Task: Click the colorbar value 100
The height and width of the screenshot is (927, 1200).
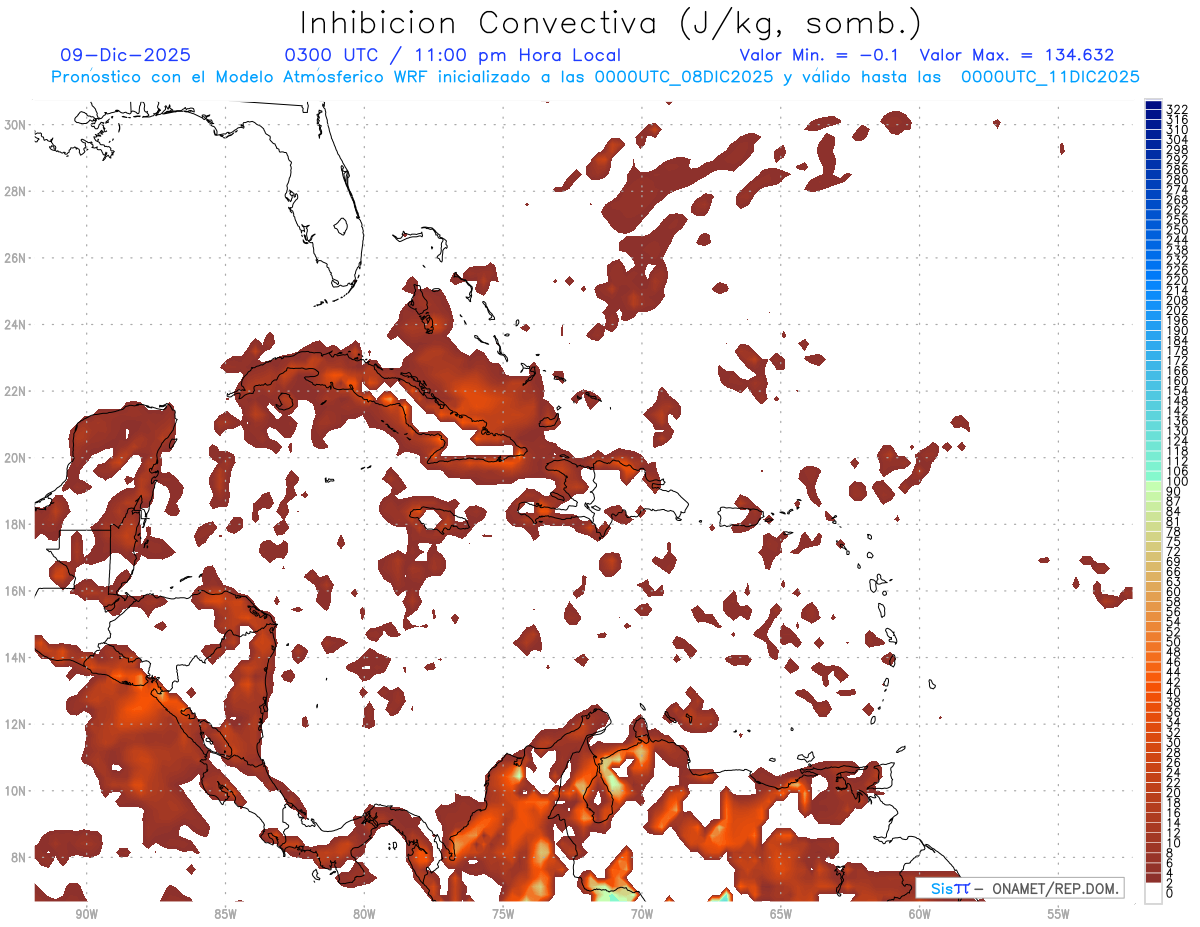Action: (1177, 482)
